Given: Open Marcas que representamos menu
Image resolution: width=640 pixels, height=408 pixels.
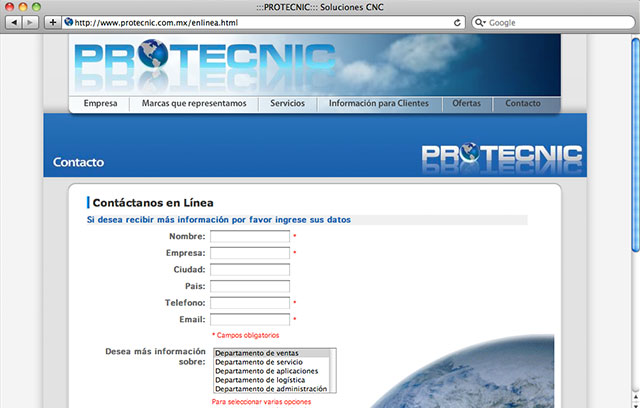Looking at the screenshot, I should [x=194, y=104].
